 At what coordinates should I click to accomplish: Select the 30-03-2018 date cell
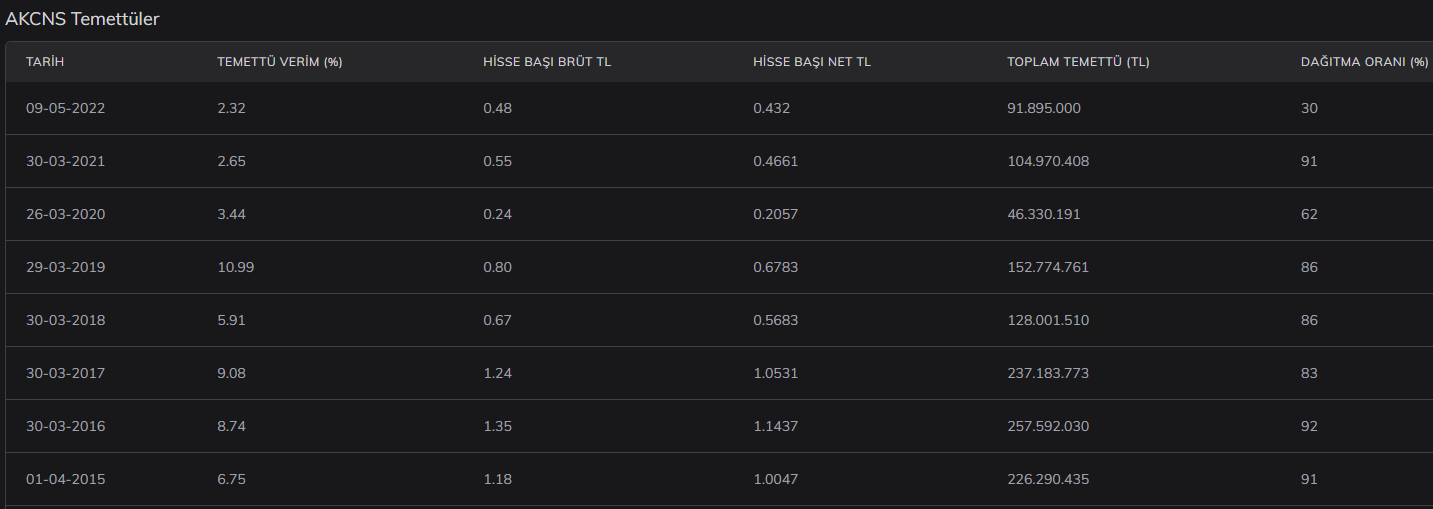click(x=65, y=320)
